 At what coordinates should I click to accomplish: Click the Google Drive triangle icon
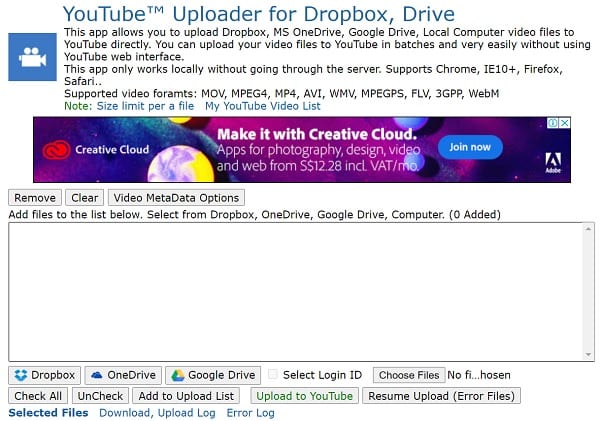[x=178, y=375]
